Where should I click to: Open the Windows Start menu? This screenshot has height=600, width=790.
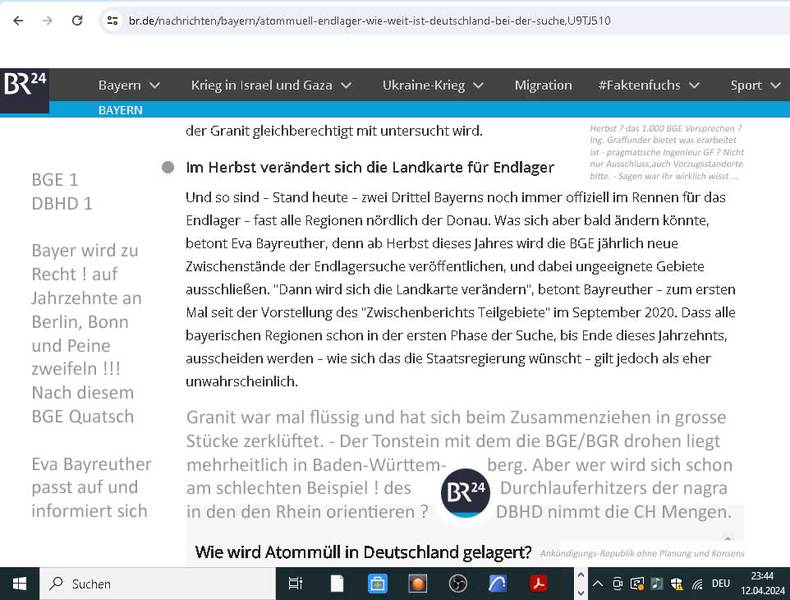18,583
